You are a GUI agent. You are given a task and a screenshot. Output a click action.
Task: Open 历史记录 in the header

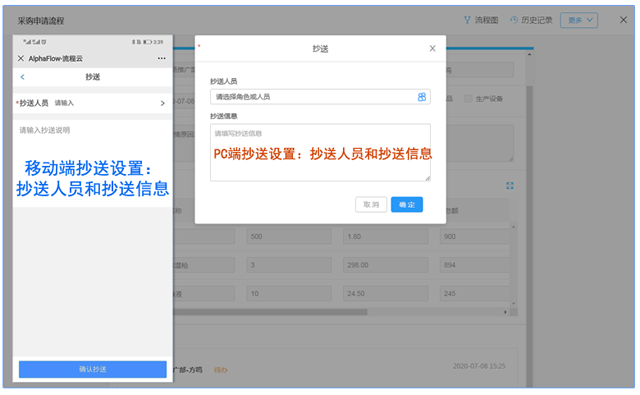pos(531,20)
